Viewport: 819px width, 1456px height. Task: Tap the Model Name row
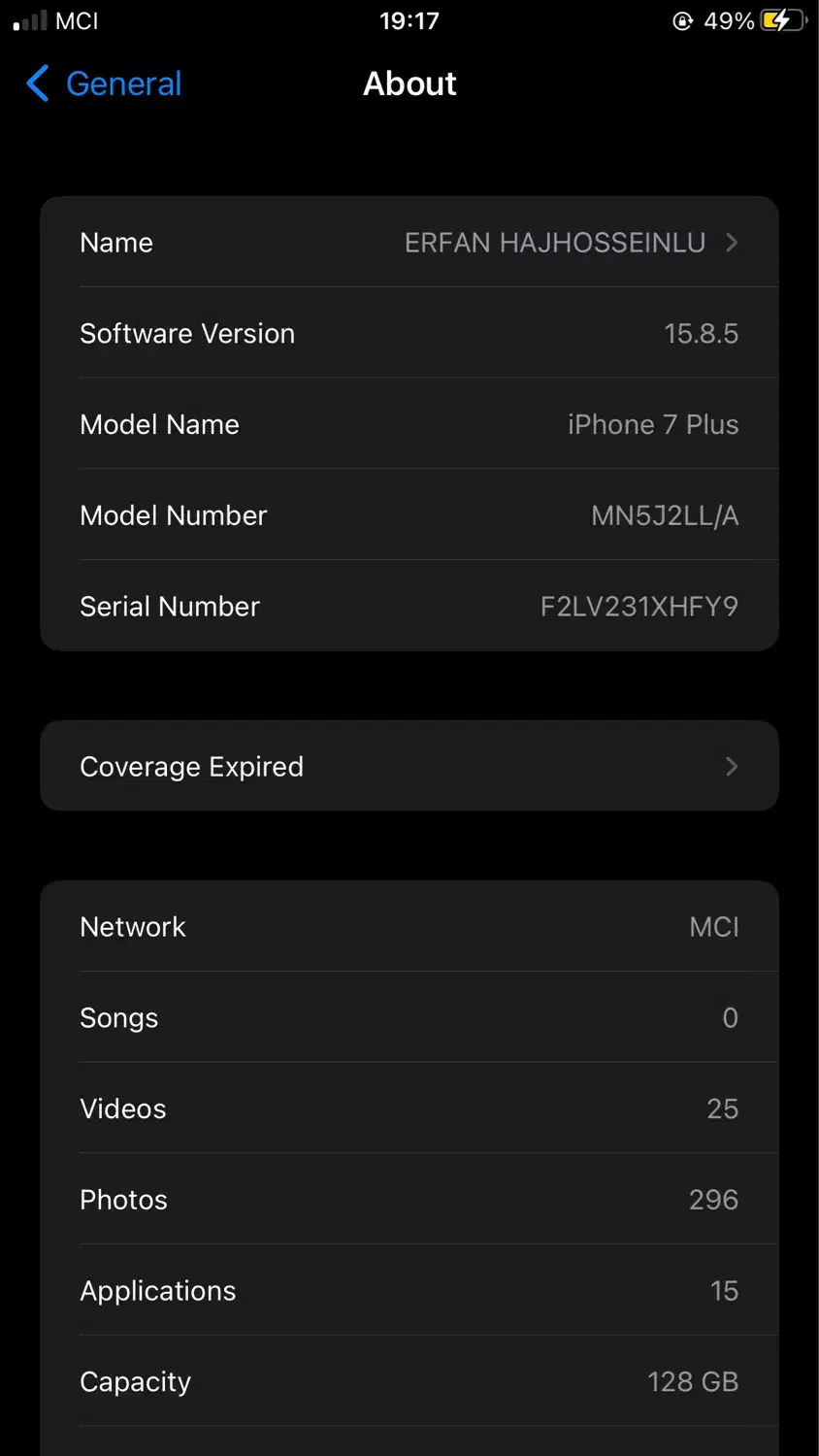[x=408, y=424]
